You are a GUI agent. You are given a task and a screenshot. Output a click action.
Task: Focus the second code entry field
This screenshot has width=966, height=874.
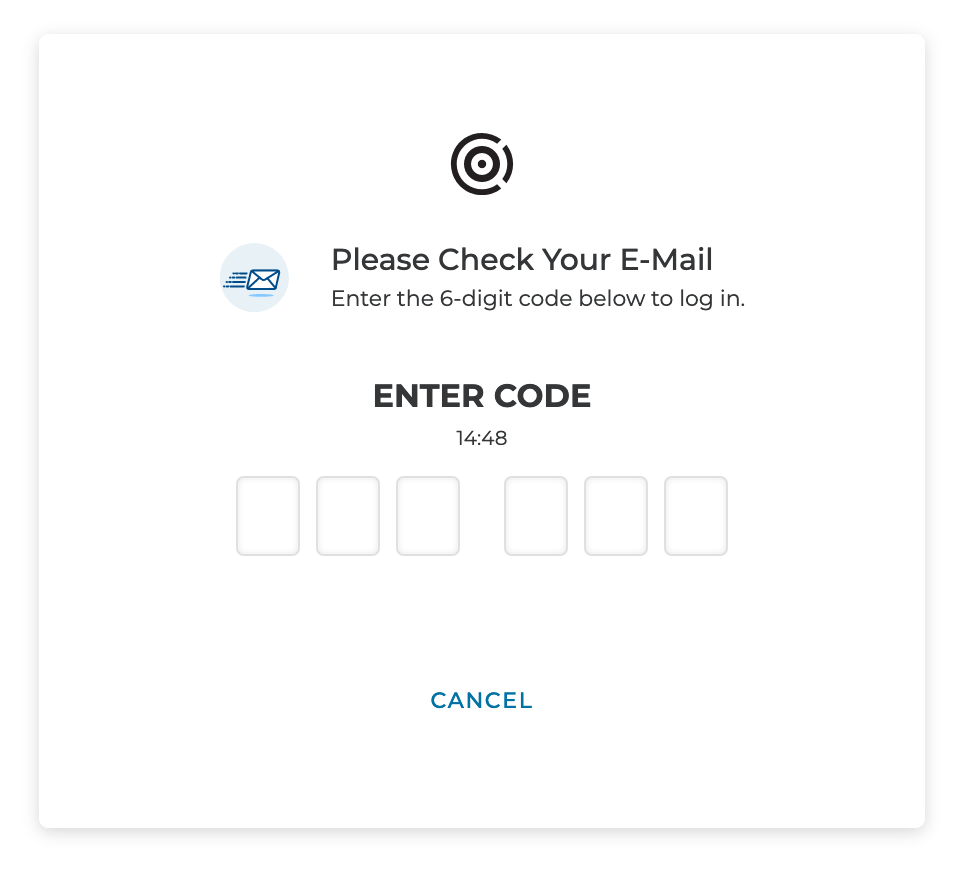pyautogui.click(x=347, y=516)
